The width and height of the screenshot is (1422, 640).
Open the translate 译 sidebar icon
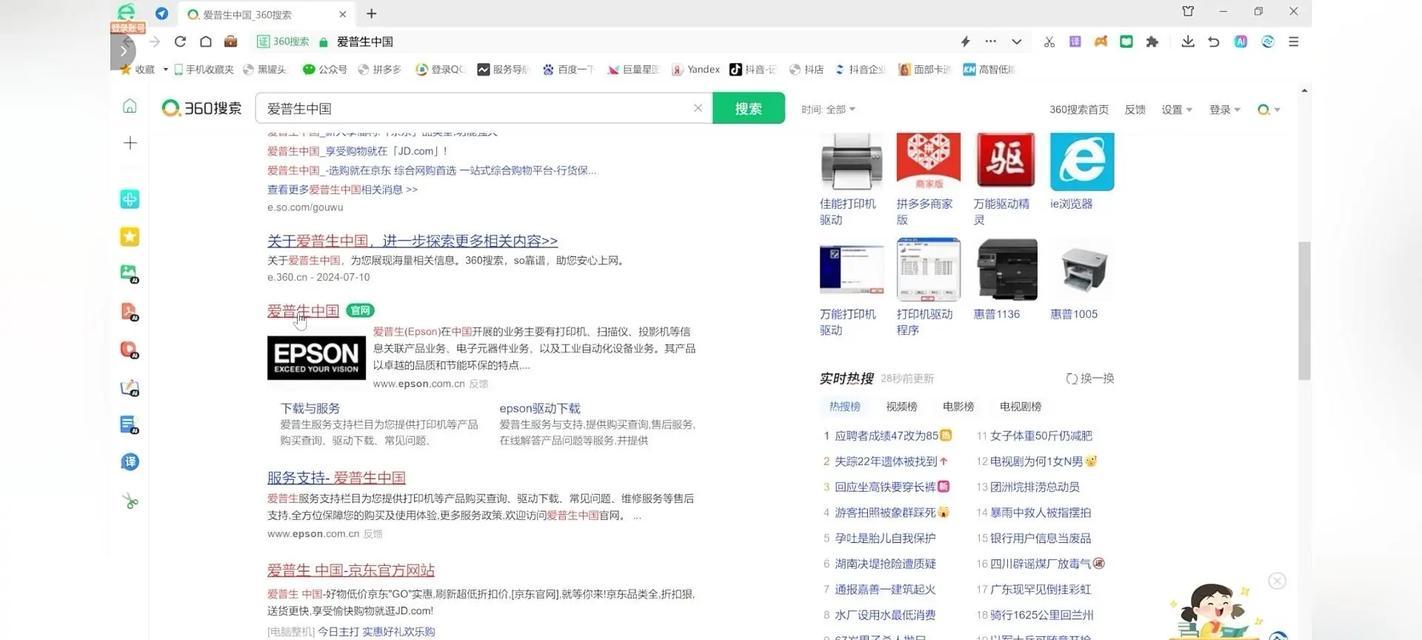[x=130, y=462]
